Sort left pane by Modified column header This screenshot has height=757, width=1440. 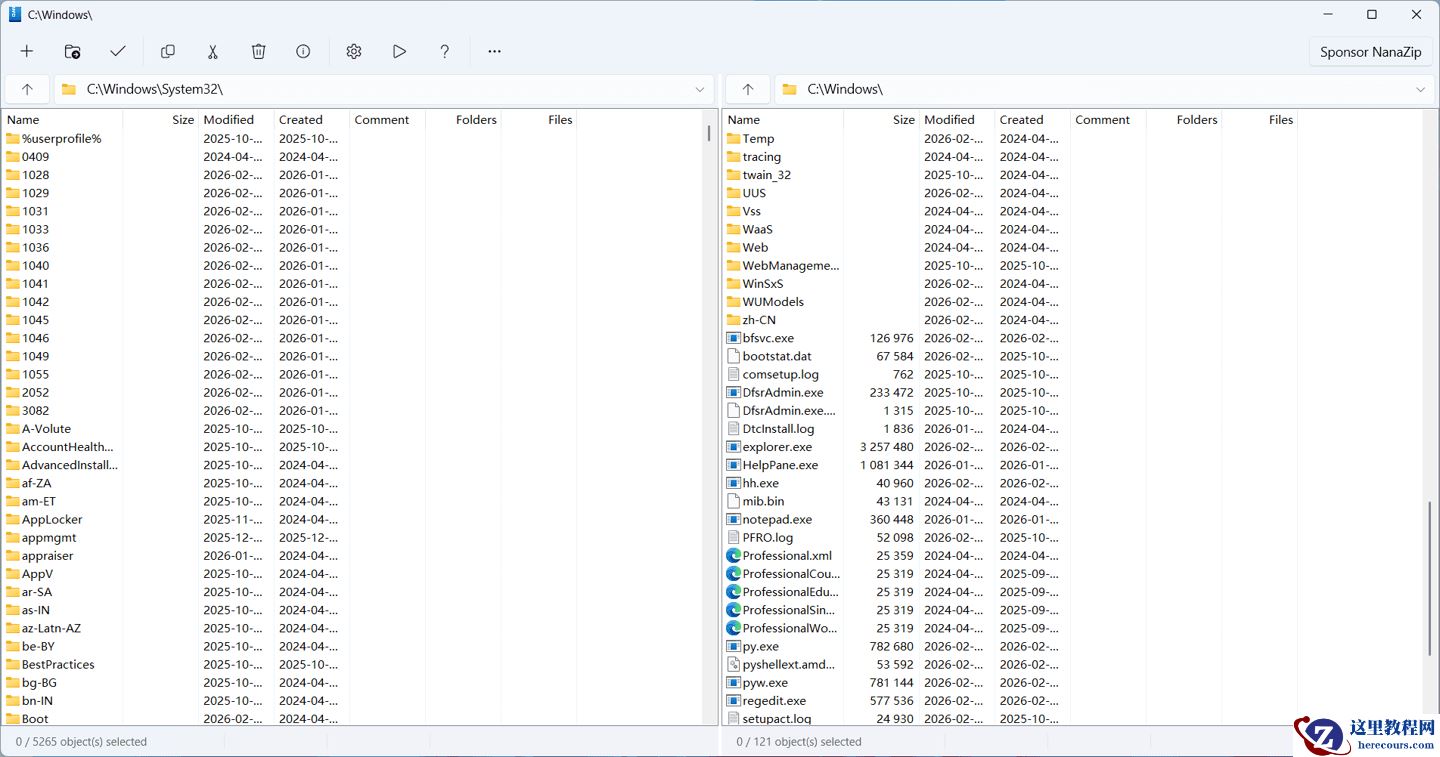click(229, 119)
